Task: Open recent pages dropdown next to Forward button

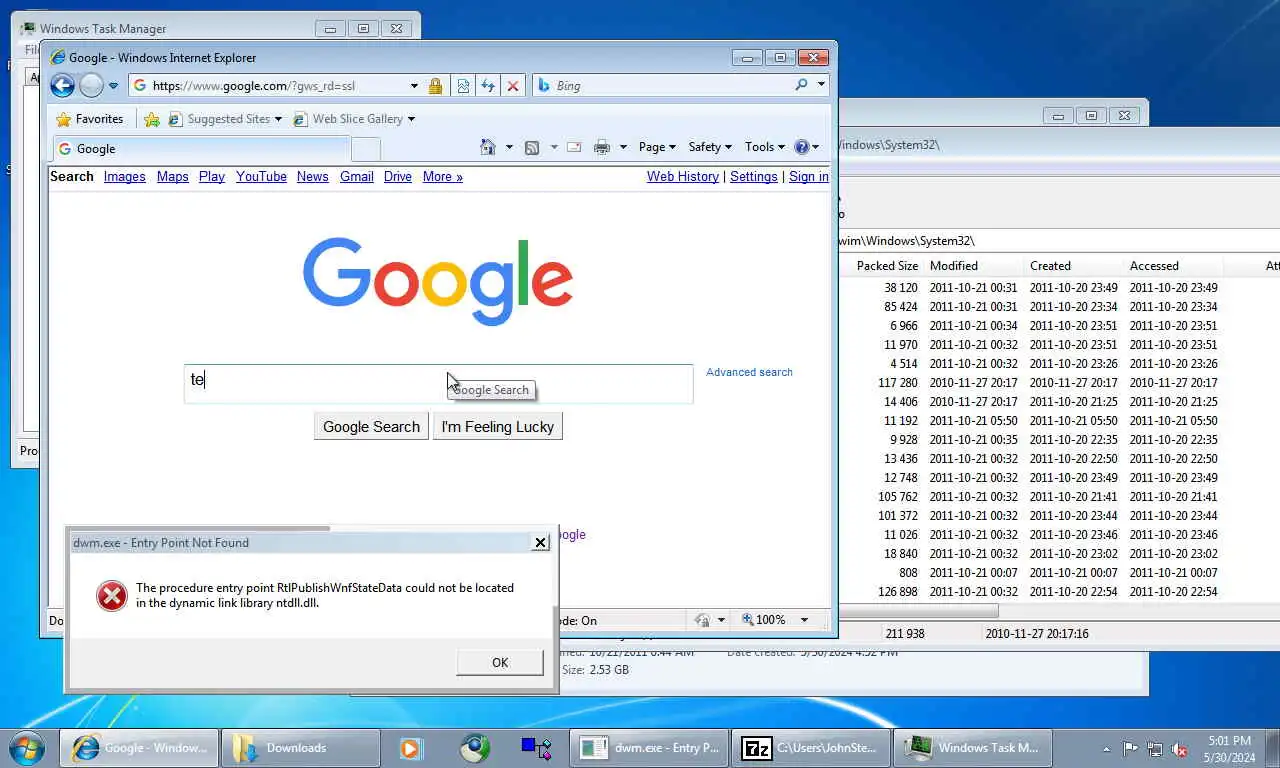Action: pos(113,86)
